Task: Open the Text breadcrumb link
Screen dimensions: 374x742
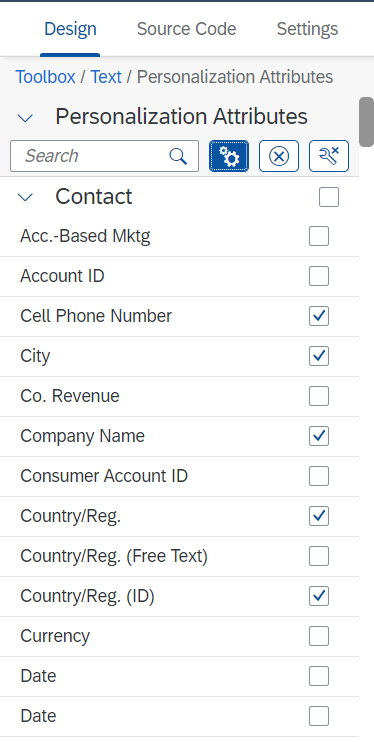Action: coord(106,77)
